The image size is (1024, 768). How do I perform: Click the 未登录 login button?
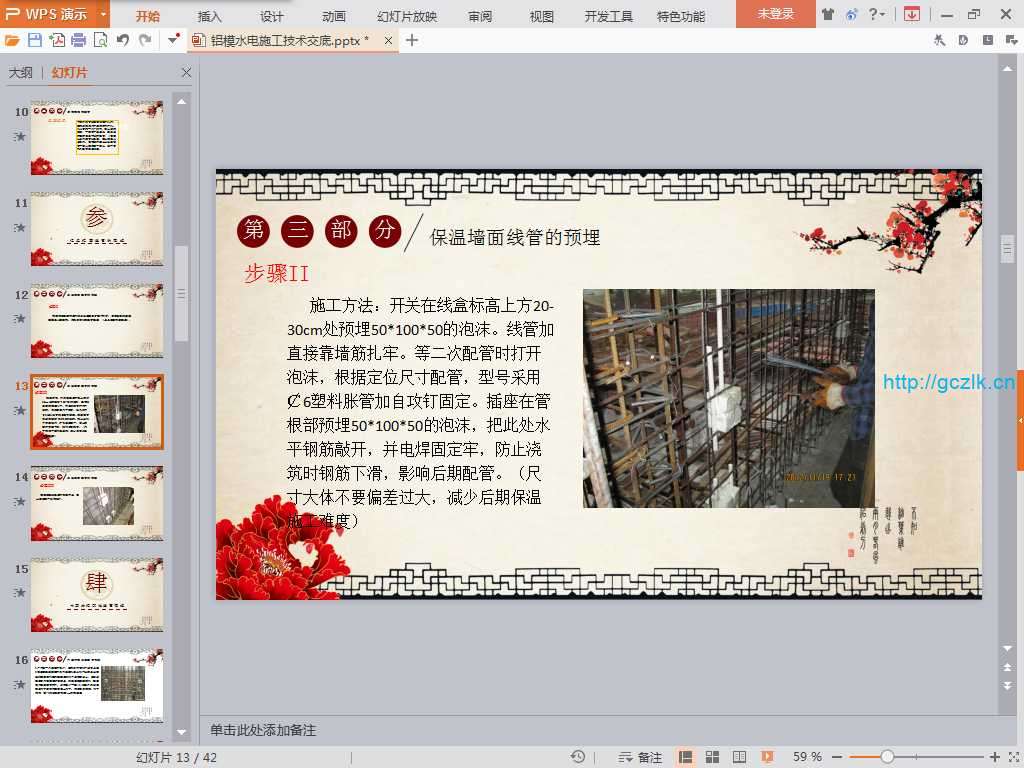coord(775,14)
